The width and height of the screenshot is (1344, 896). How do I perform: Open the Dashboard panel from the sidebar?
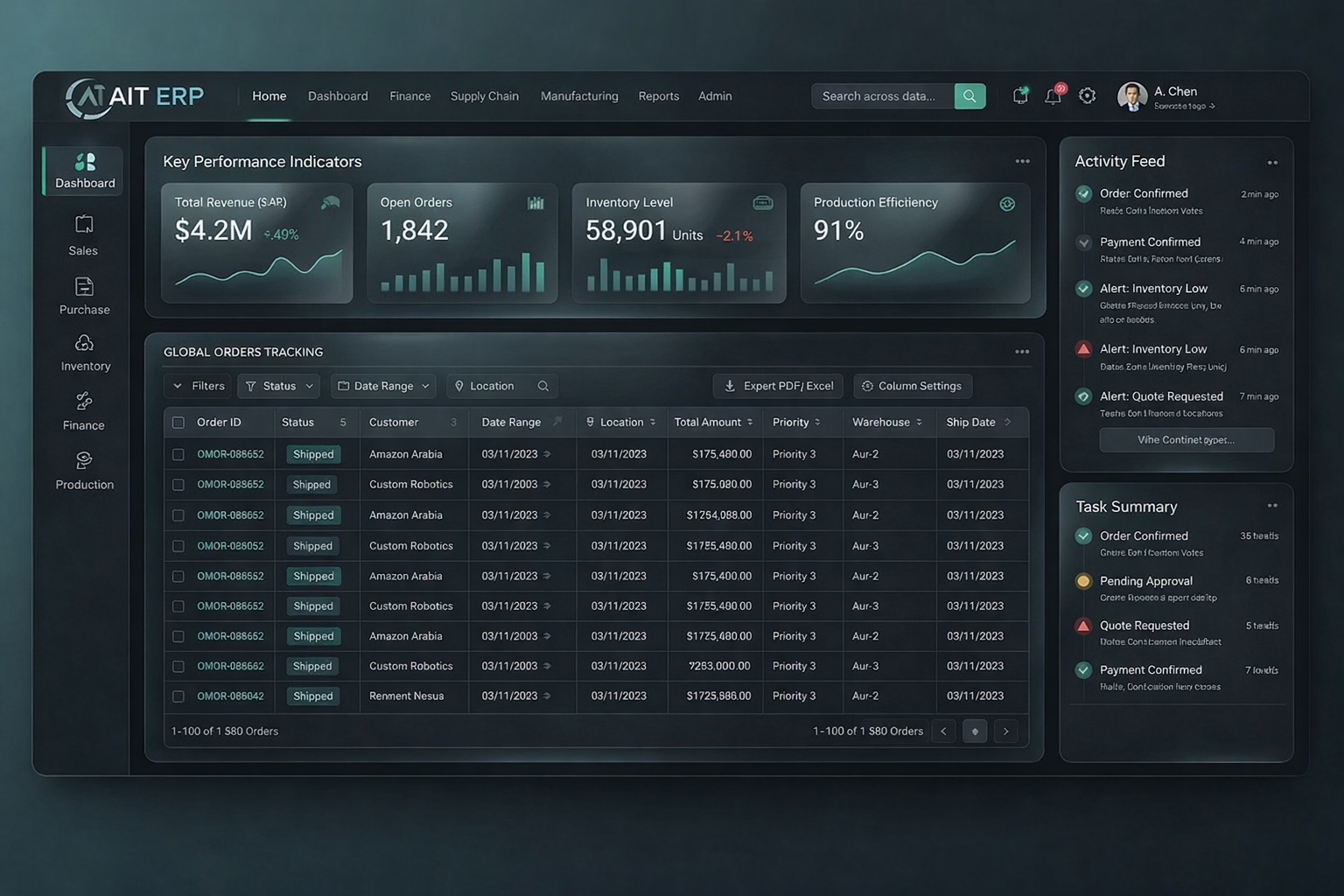click(x=83, y=171)
